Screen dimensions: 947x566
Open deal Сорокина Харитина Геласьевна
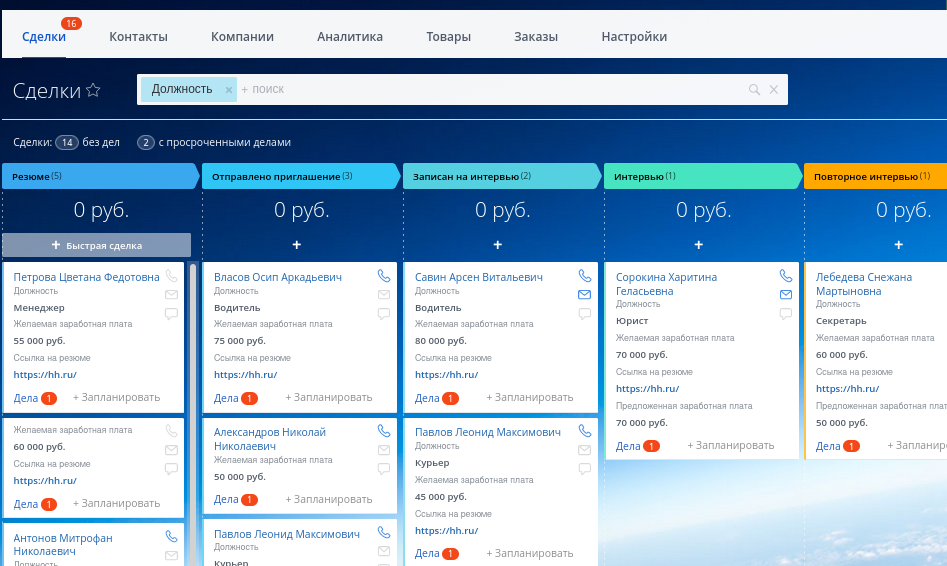click(666, 284)
